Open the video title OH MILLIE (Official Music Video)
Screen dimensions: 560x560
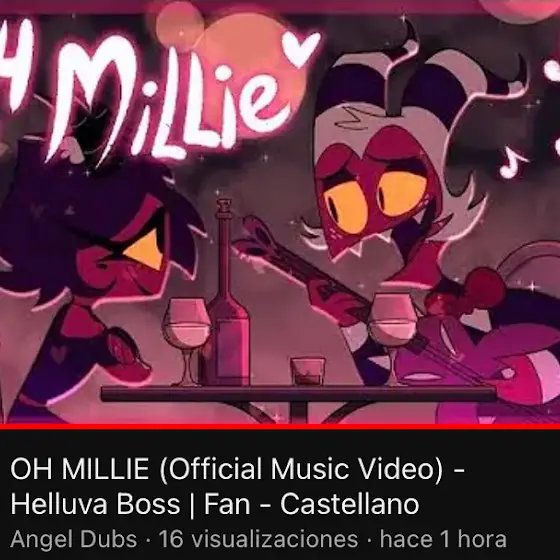coord(238,469)
